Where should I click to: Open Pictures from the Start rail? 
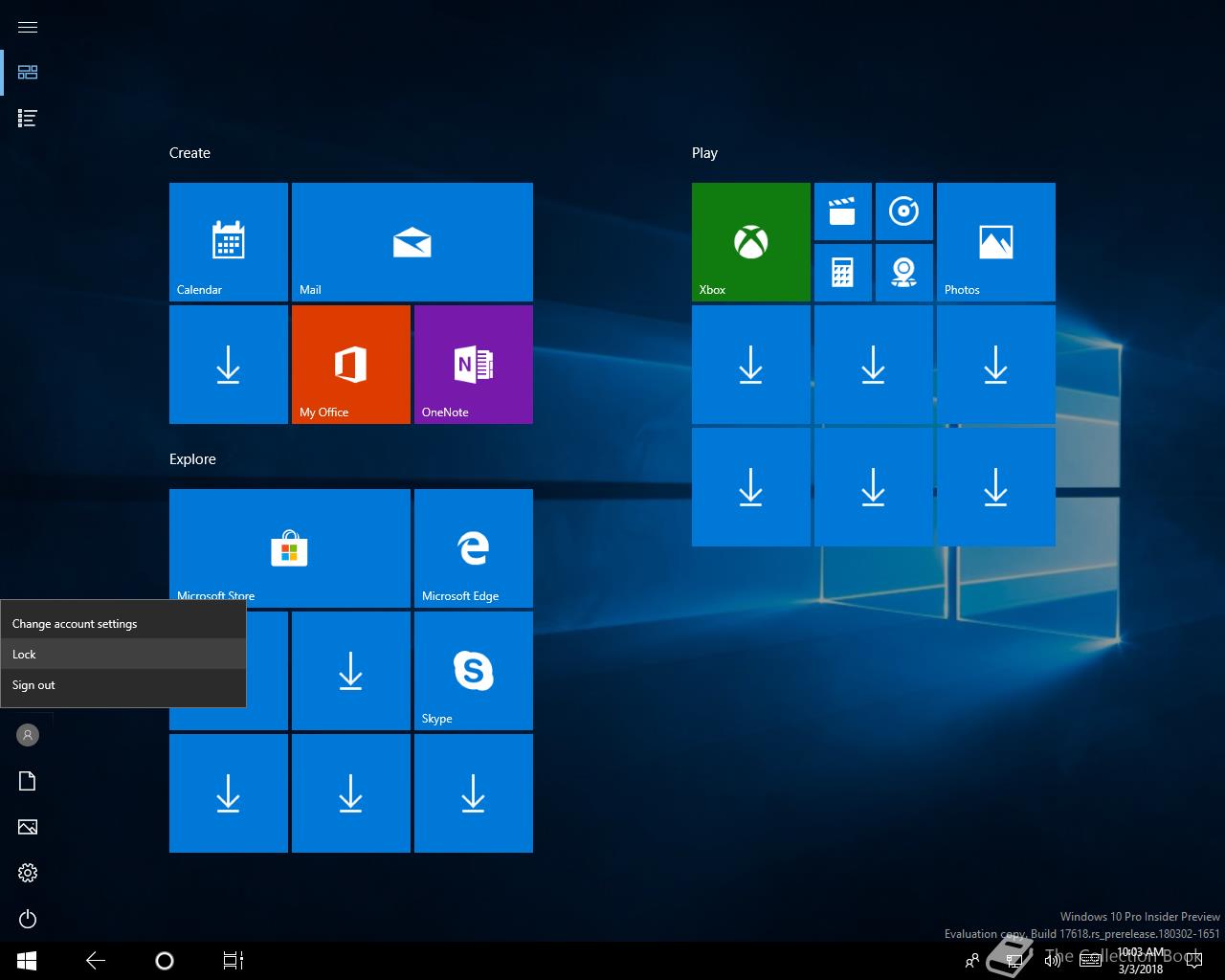[x=28, y=827]
